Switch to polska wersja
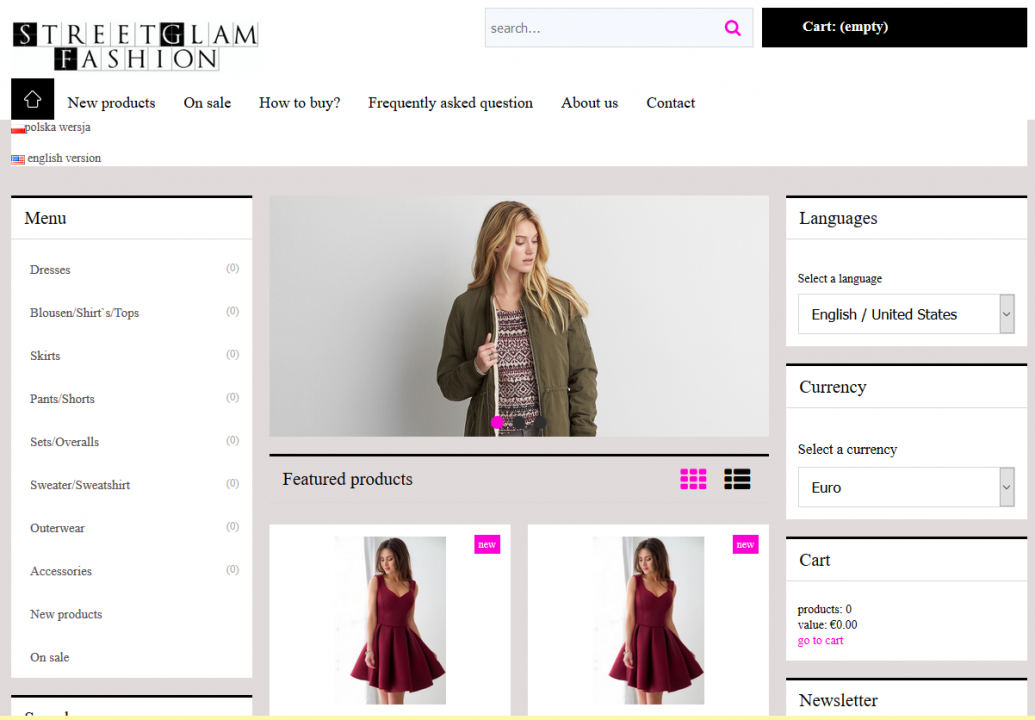Screen dimensions: 1035x720 point(57,127)
